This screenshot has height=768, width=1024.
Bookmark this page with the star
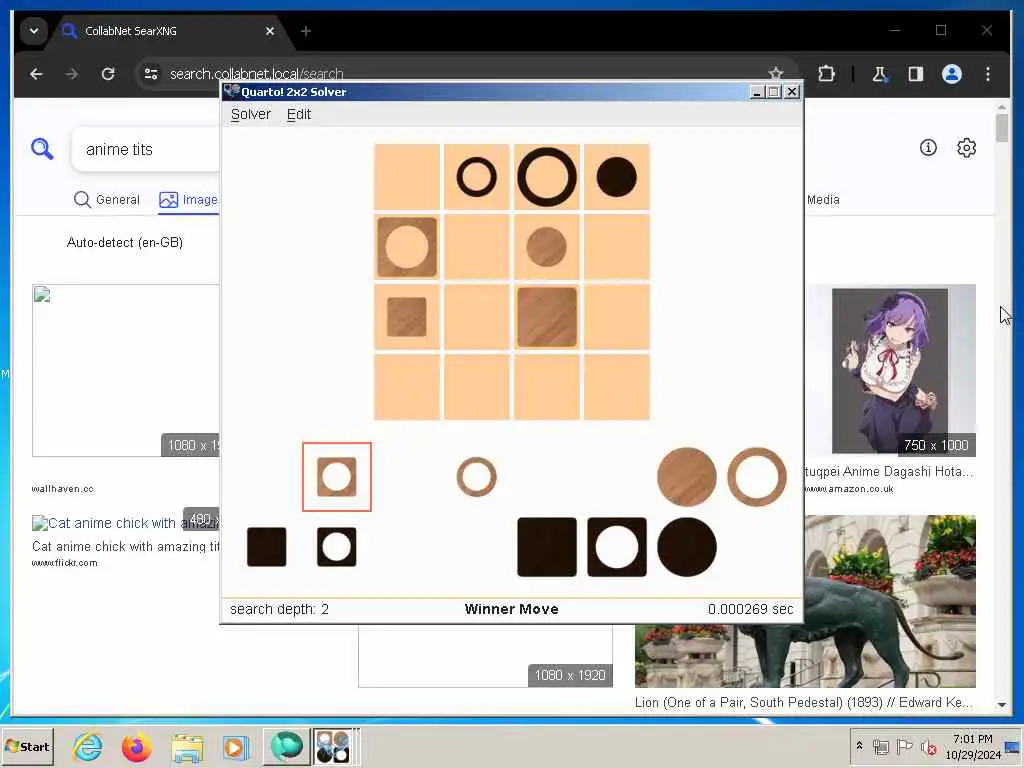pyautogui.click(x=775, y=73)
